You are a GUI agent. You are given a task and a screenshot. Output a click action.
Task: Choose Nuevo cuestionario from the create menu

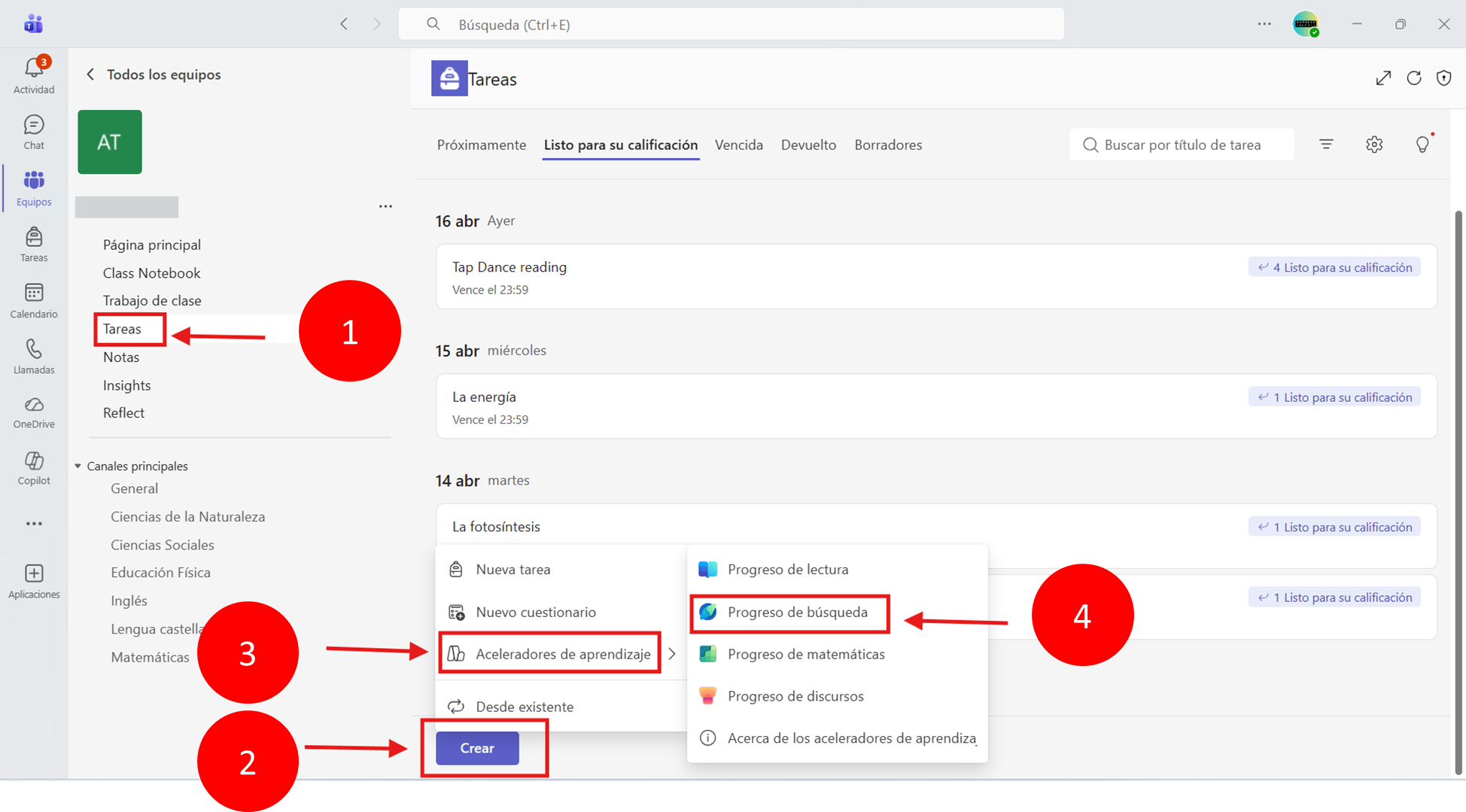coord(561,612)
